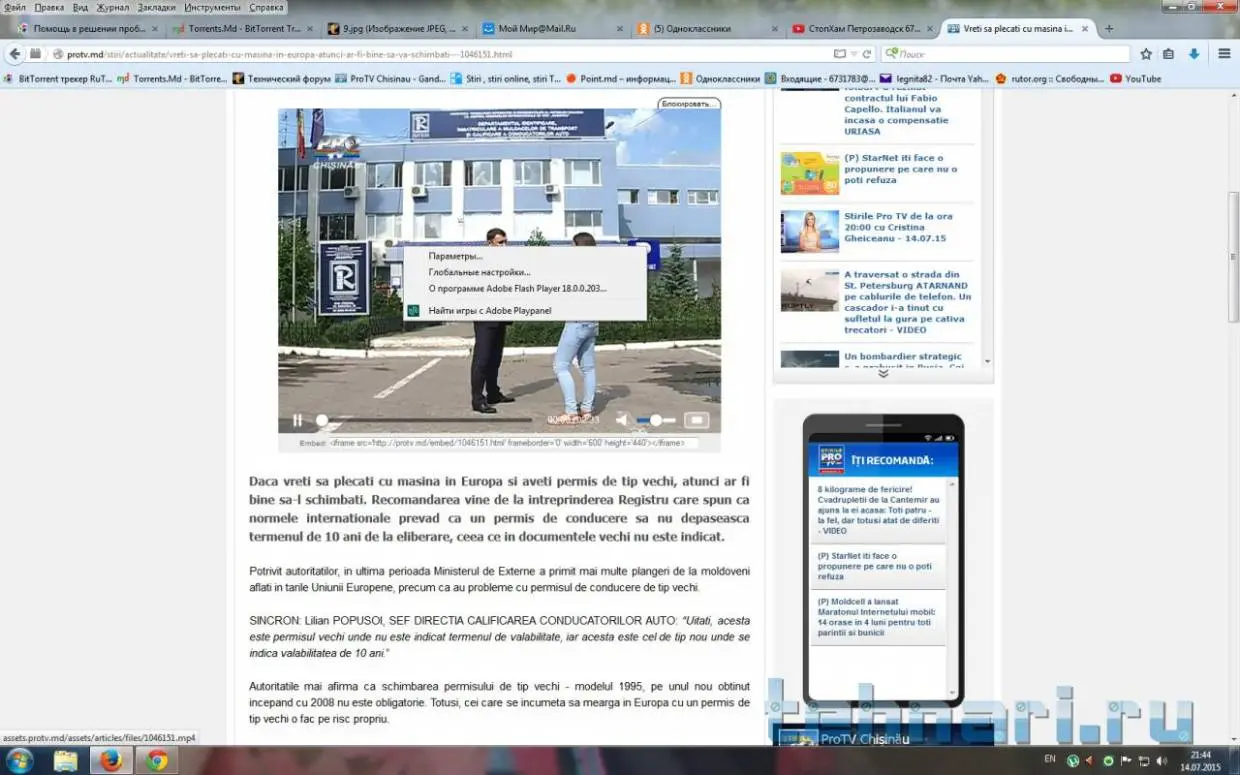Open File Explorer from taskbar
This screenshot has width=1240, height=775.
[x=65, y=761]
